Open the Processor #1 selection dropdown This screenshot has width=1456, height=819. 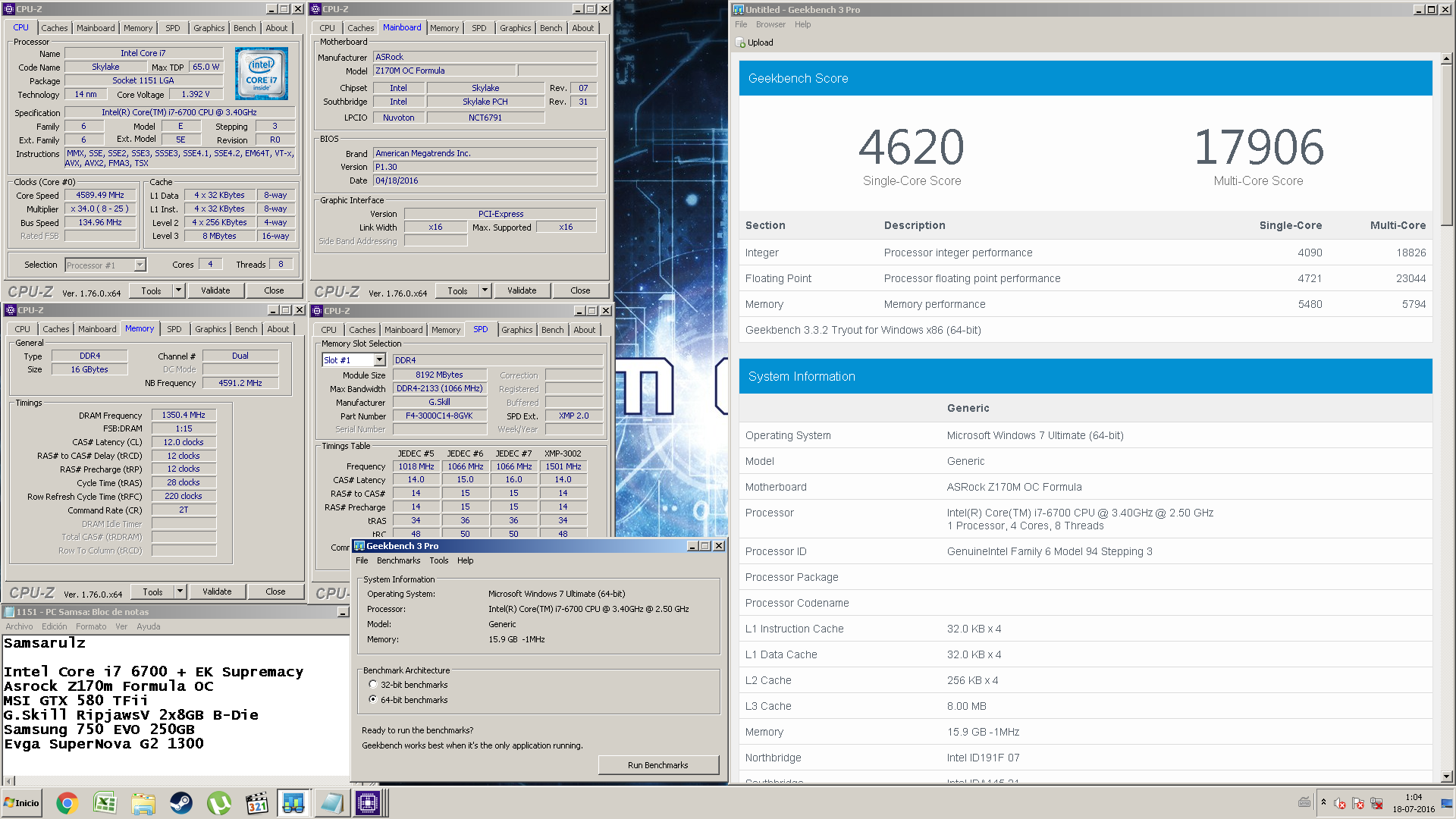140,265
